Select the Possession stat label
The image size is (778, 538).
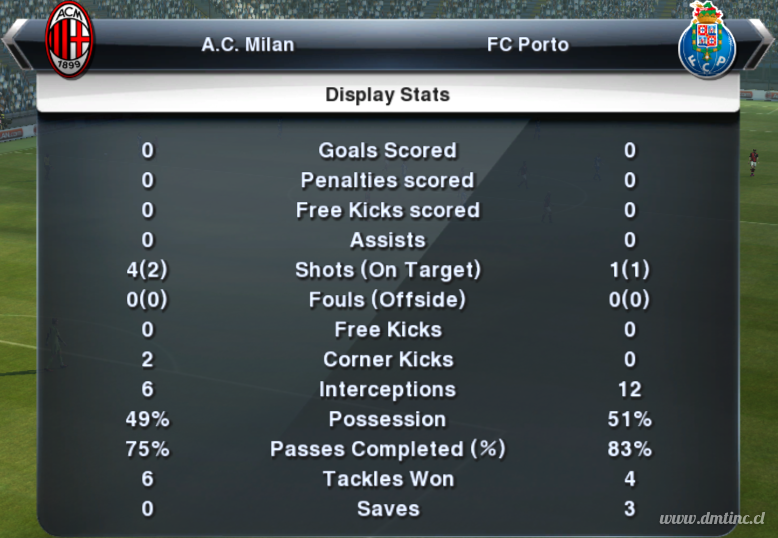pos(388,419)
